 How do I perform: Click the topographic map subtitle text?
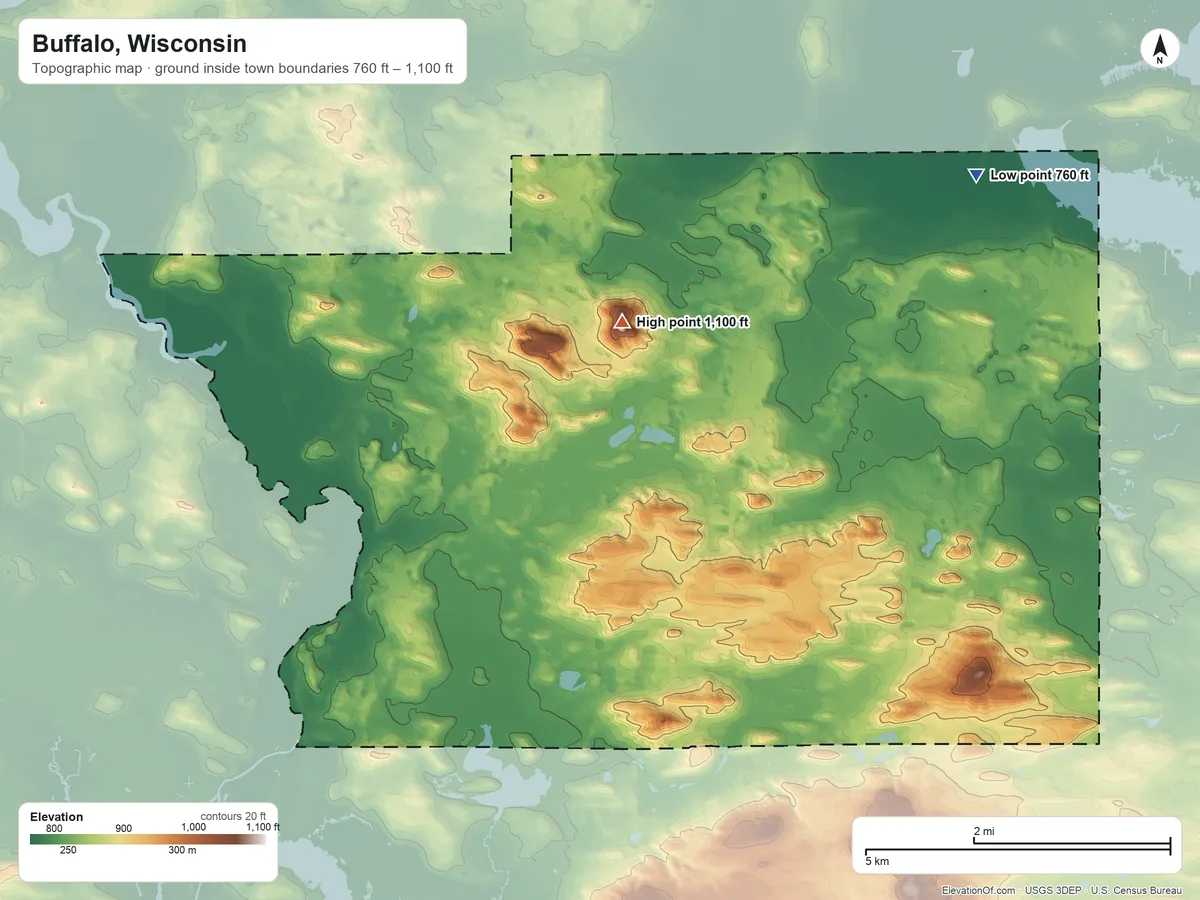tap(243, 69)
